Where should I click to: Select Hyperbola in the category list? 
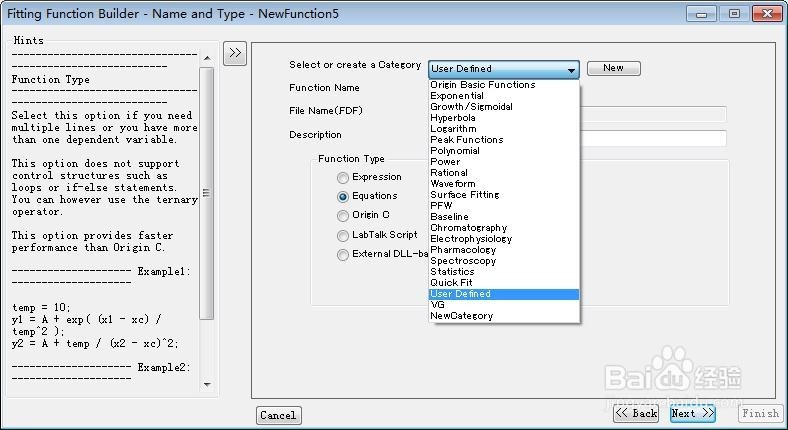coord(504,118)
